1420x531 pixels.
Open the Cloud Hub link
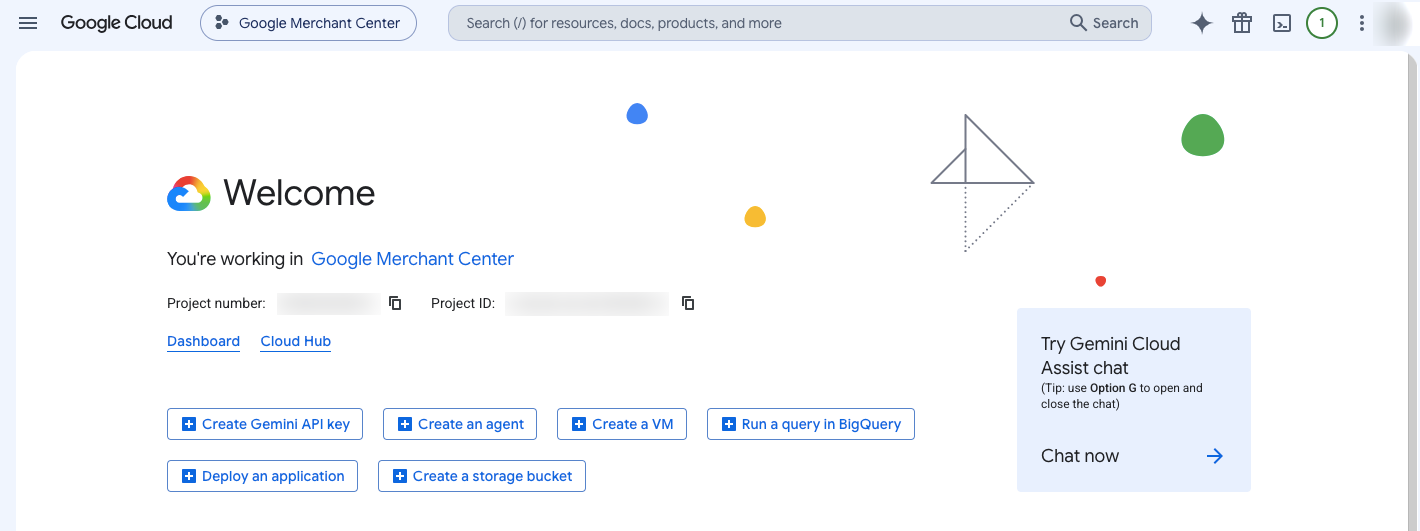pyautogui.click(x=296, y=341)
